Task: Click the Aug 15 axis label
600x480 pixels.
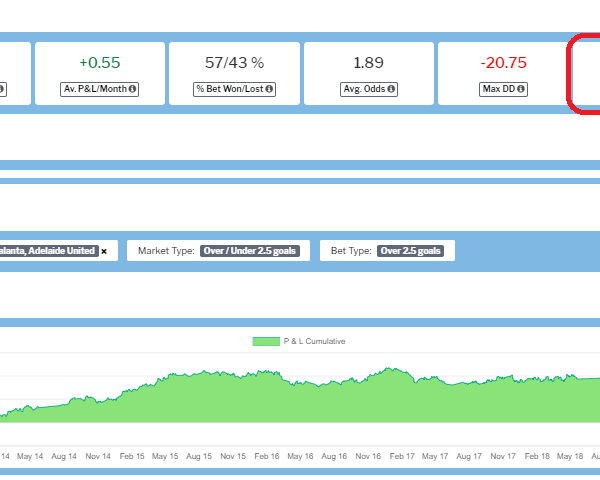Action: tap(199, 456)
